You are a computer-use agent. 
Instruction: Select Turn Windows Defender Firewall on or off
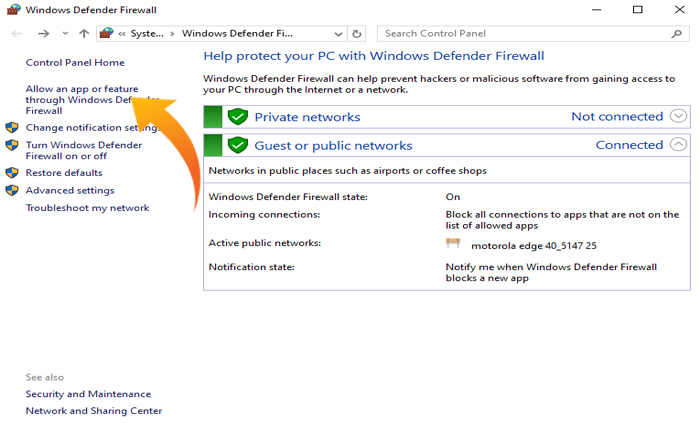84,150
